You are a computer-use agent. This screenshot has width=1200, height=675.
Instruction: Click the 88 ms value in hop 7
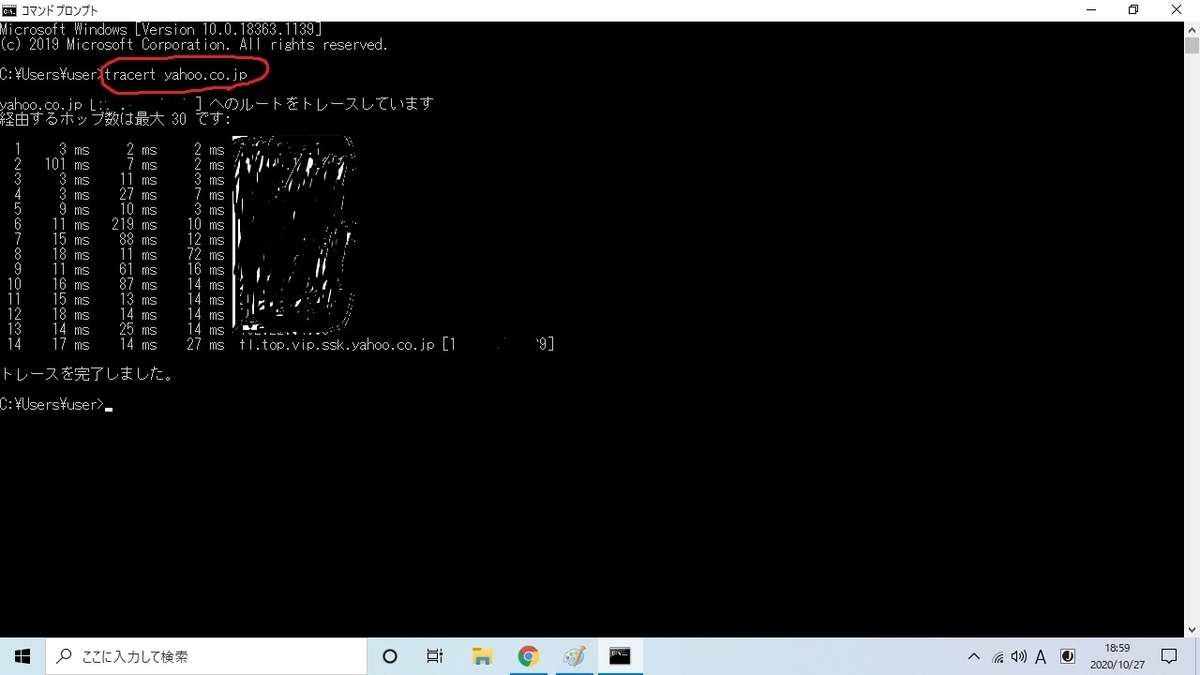tap(139, 240)
